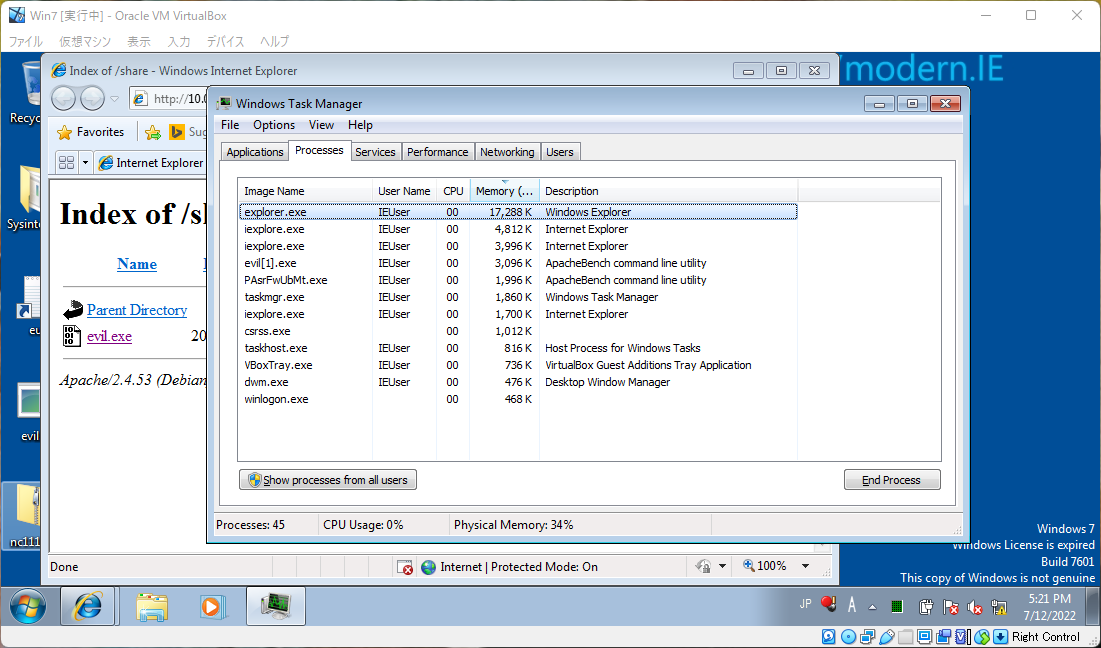Select the PAsrFwUbMt.exe process
1101x648 pixels.
pos(518,280)
